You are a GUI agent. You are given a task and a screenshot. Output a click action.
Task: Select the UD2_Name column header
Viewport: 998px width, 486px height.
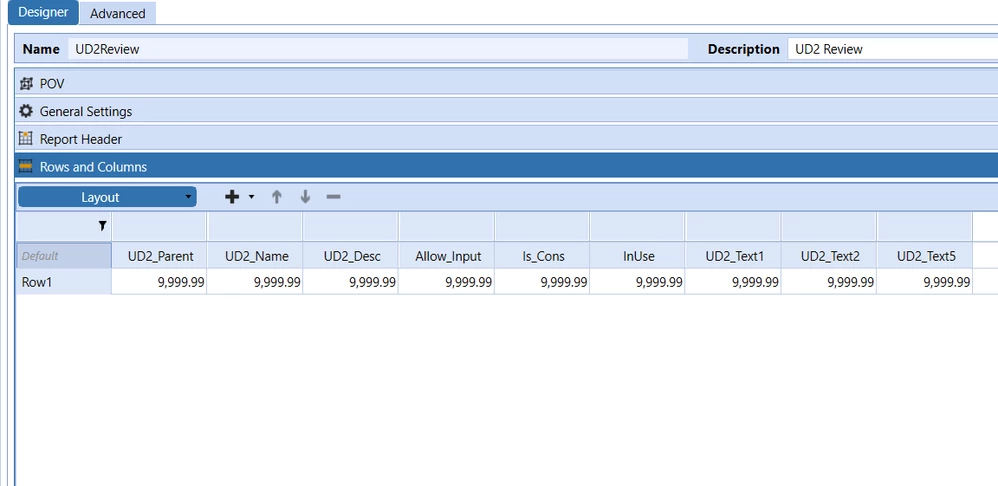click(x=255, y=256)
